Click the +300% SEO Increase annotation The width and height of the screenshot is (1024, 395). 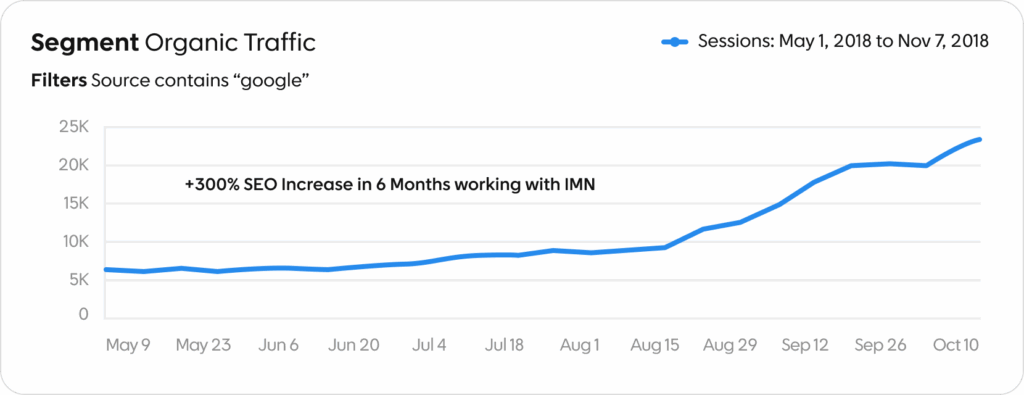(390, 185)
